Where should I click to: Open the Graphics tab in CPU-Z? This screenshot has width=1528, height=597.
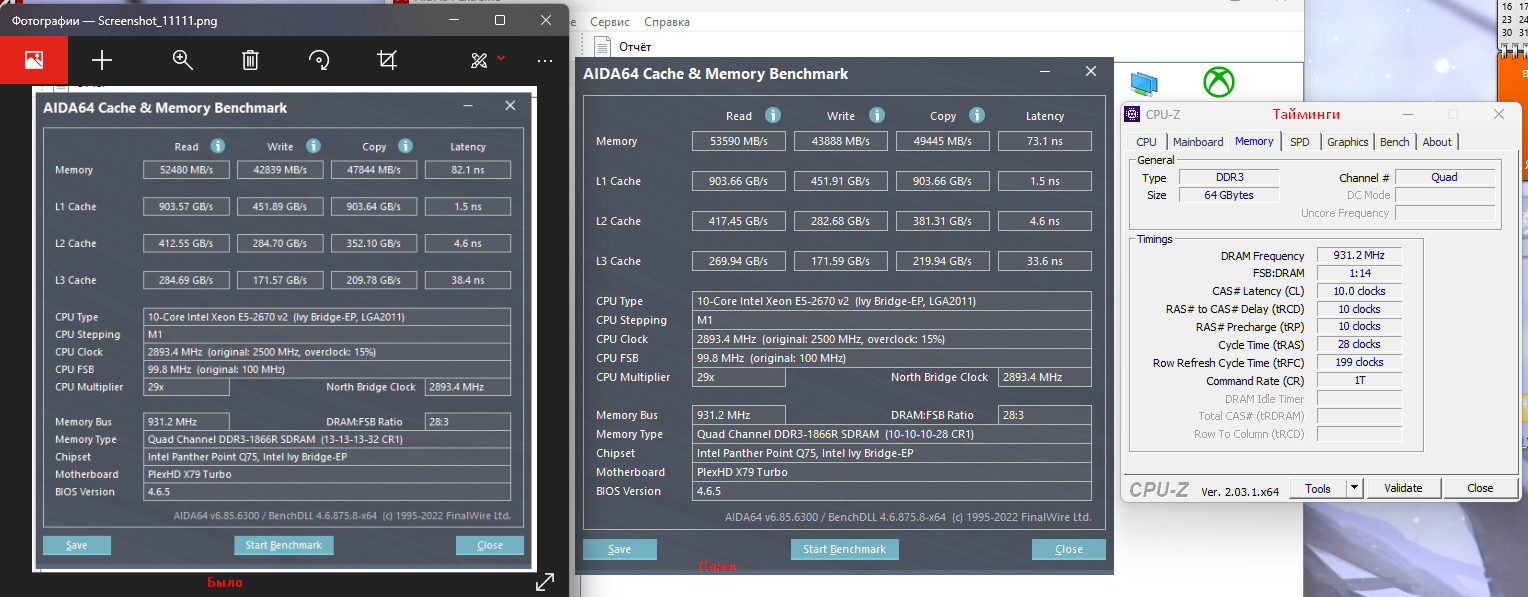(x=1347, y=142)
